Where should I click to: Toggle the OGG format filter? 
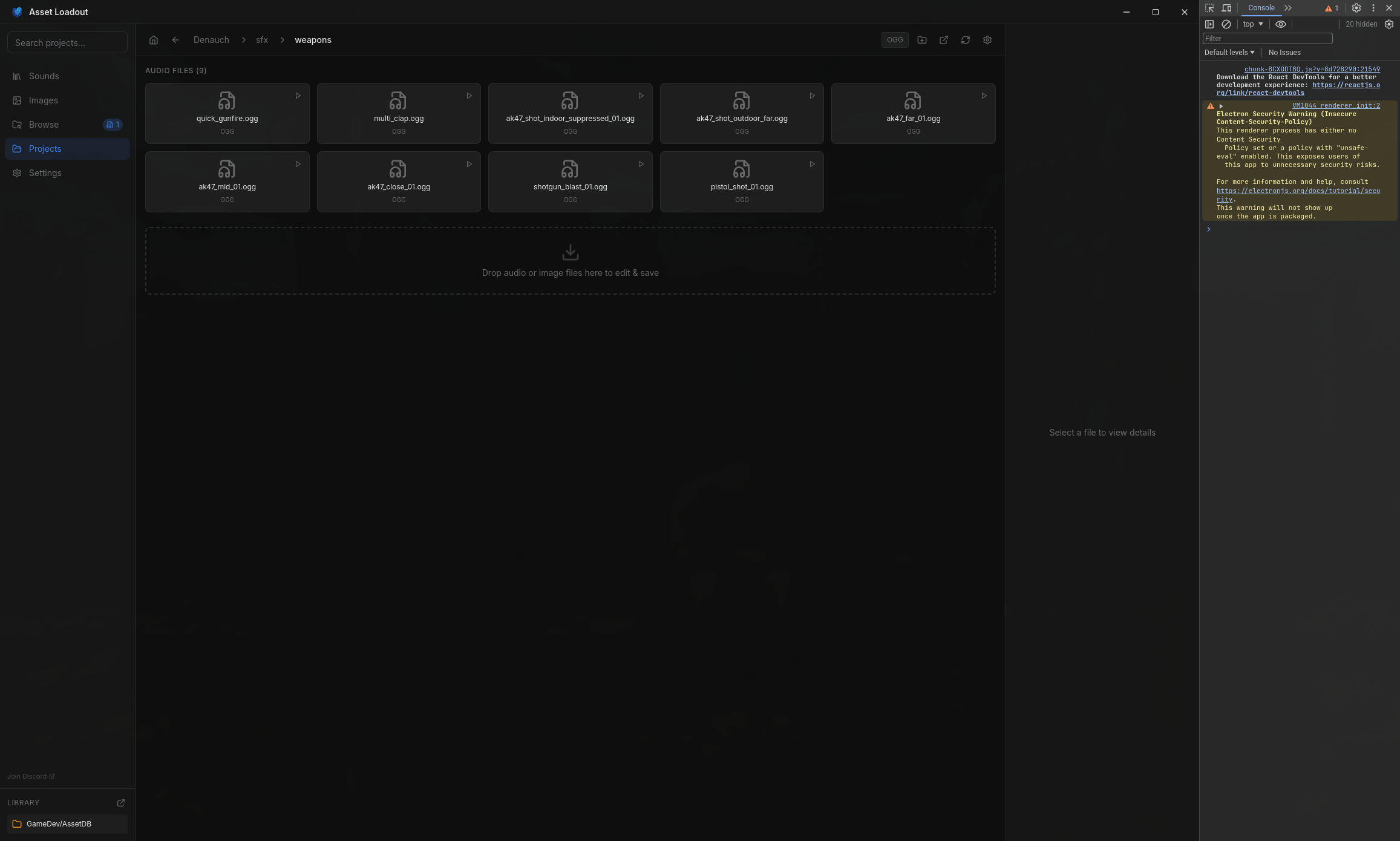coord(895,40)
